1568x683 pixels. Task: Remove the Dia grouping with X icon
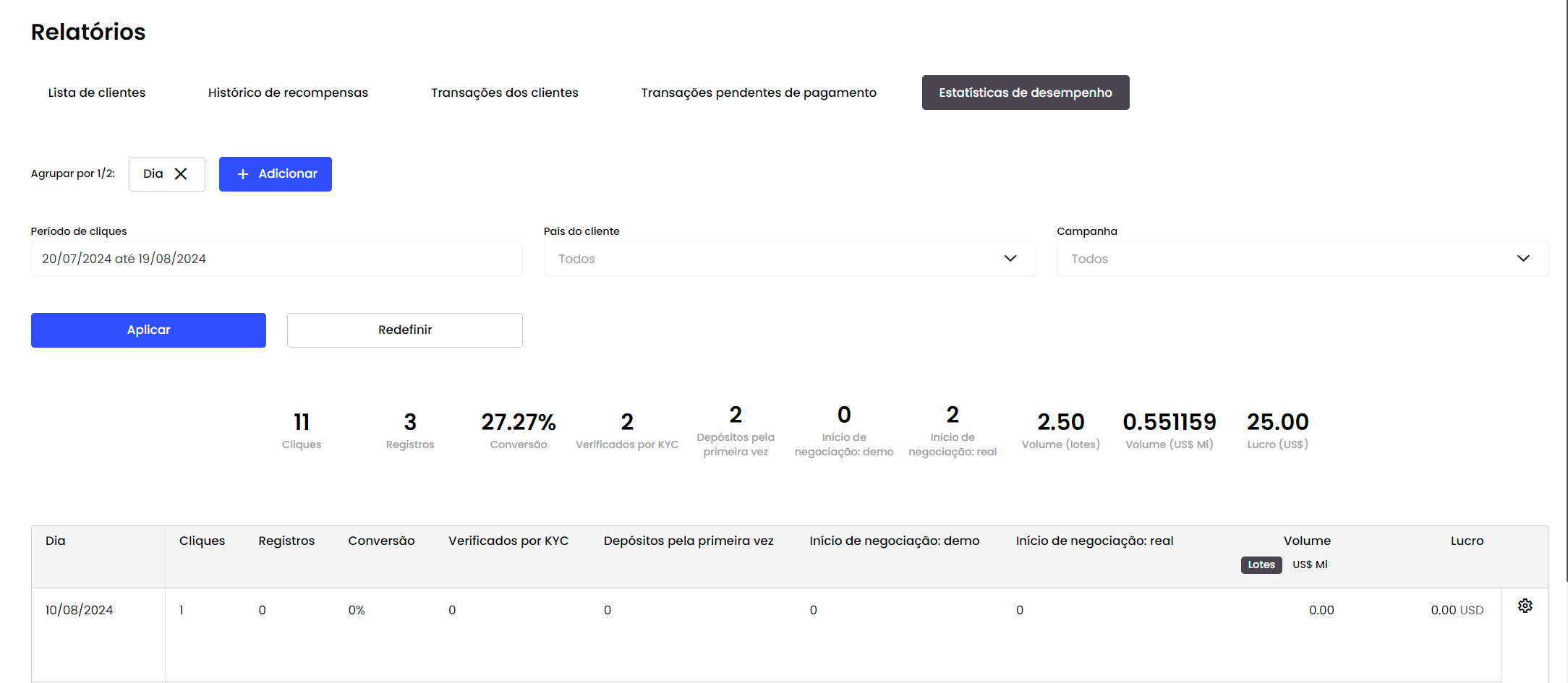[x=181, y=174]
